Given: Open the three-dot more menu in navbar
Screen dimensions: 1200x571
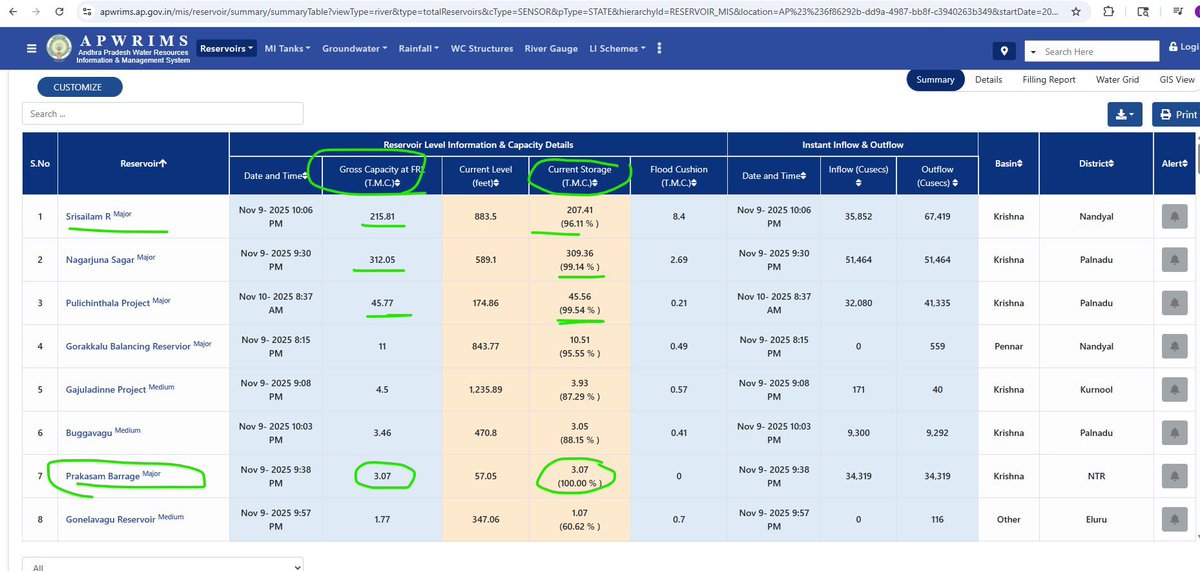Looking at the screenshot, I should [659, 48].
